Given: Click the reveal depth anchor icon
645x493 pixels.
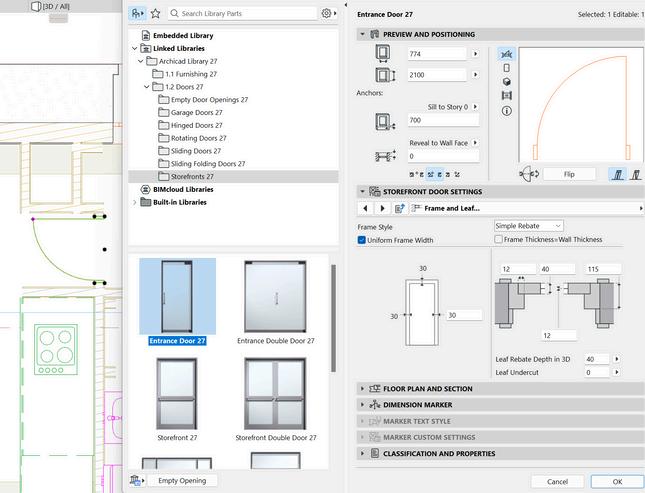Looking at the screenshot, I should tap(385, 156).
